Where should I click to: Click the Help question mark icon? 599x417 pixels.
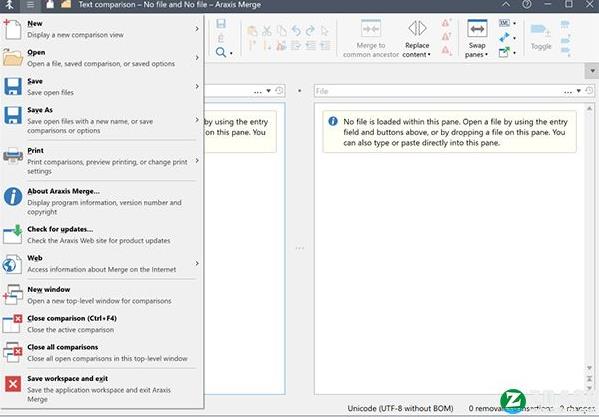(527, 5)
